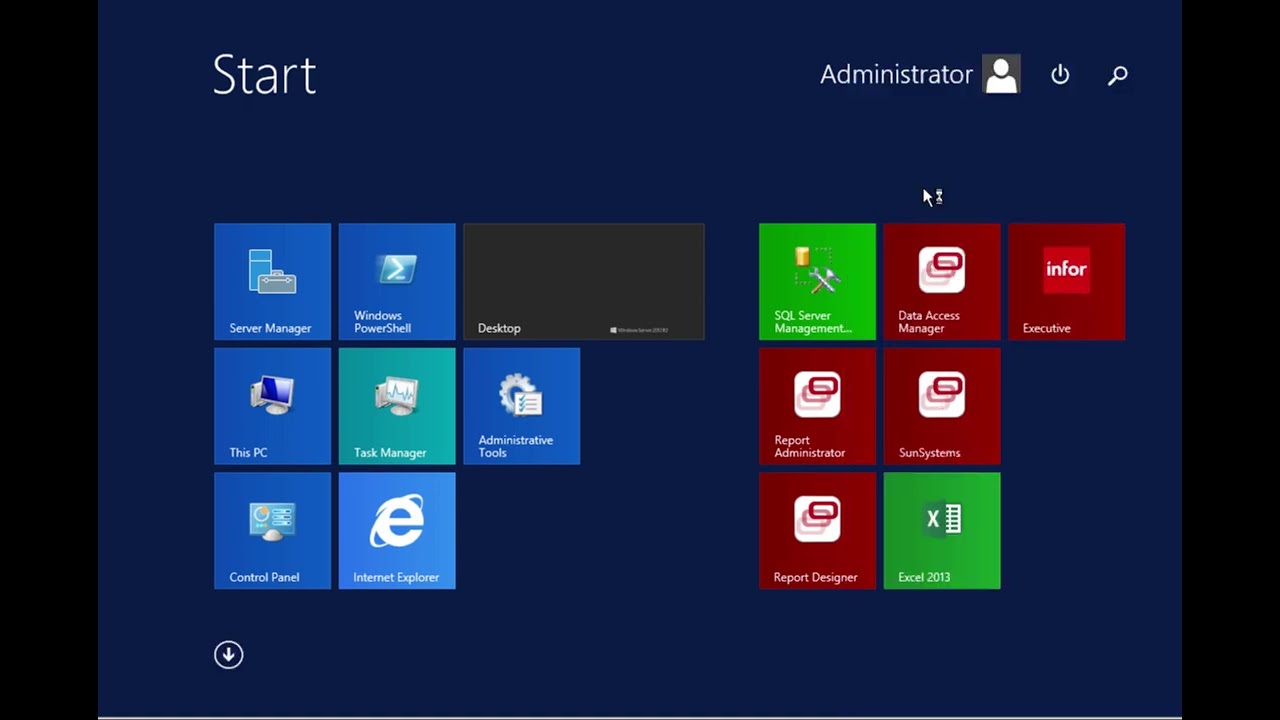Launch Task Manager tile
This screenshot has height=720, width=1280.
point(397,406)
